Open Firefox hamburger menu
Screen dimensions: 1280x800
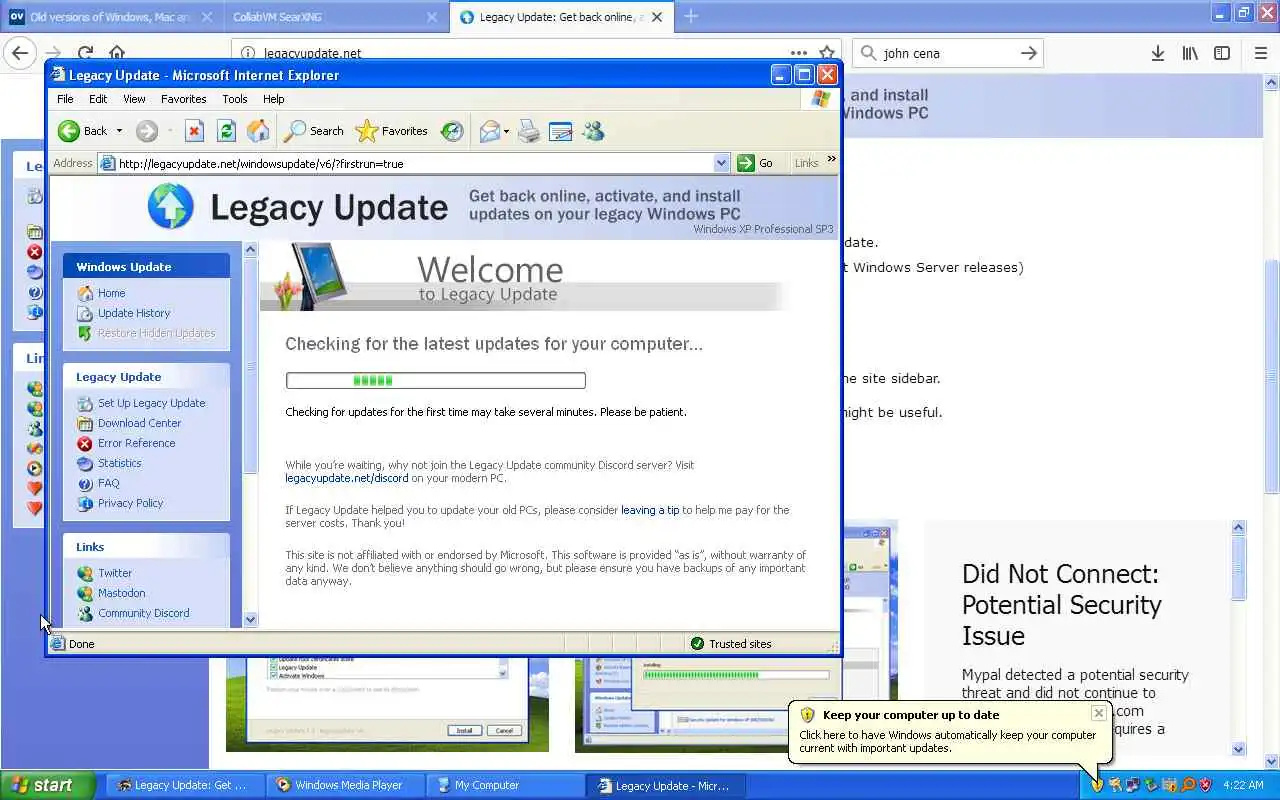click(1260, 53)
